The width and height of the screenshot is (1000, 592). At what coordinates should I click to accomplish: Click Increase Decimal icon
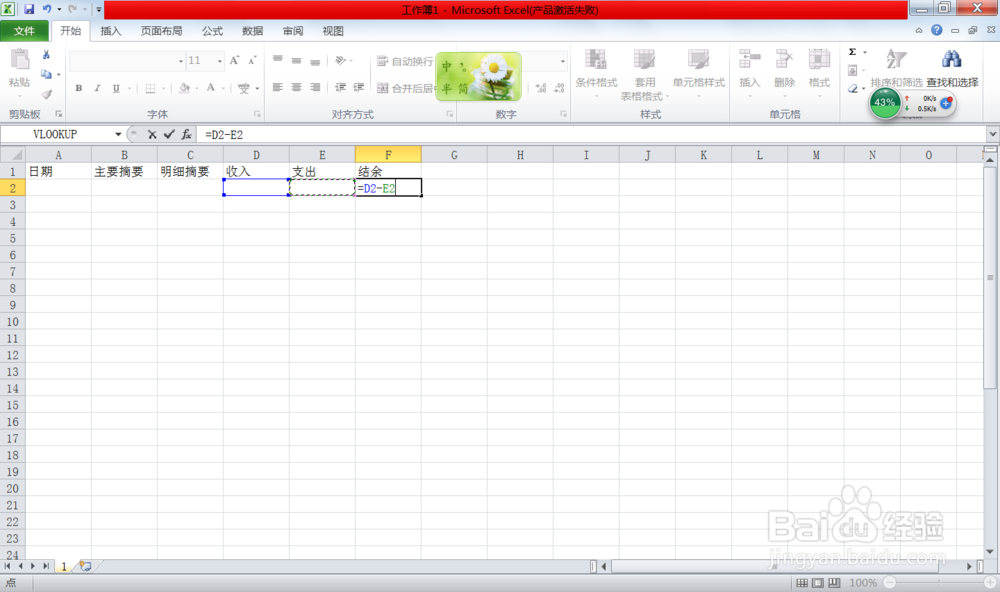[x=541, y=88]
